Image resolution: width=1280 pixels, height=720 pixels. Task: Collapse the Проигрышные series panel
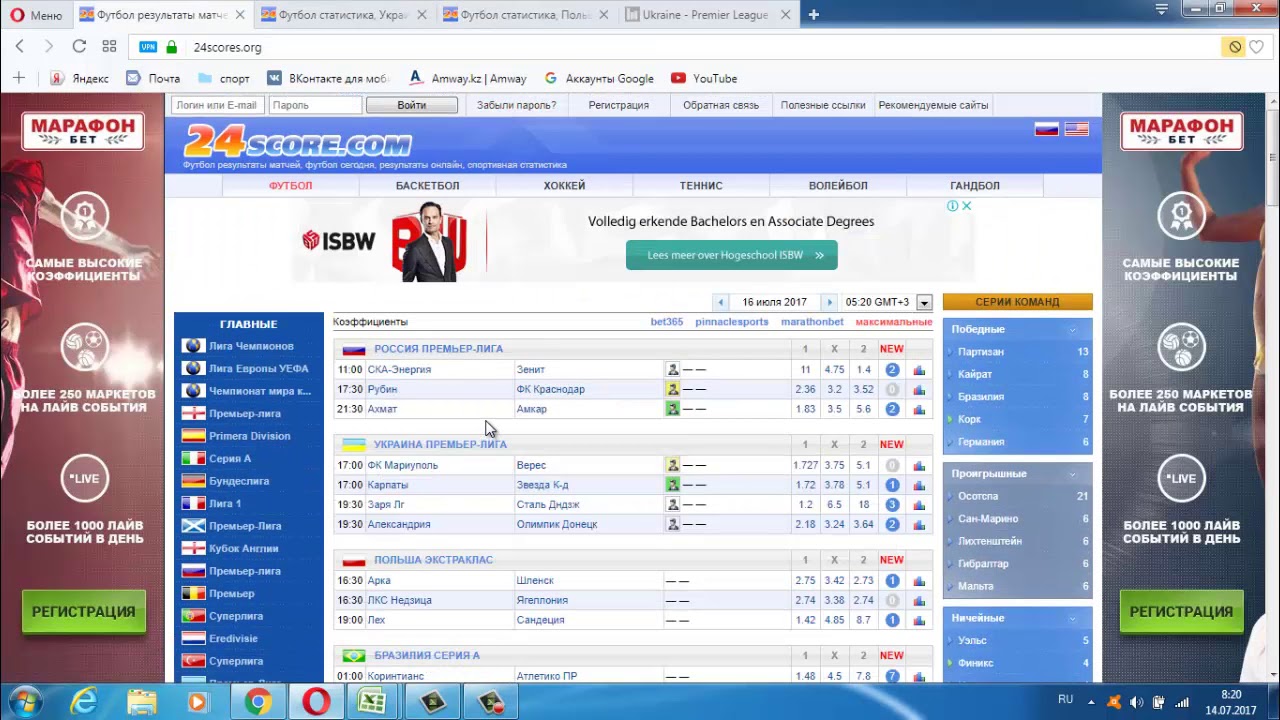(1072, 474)
